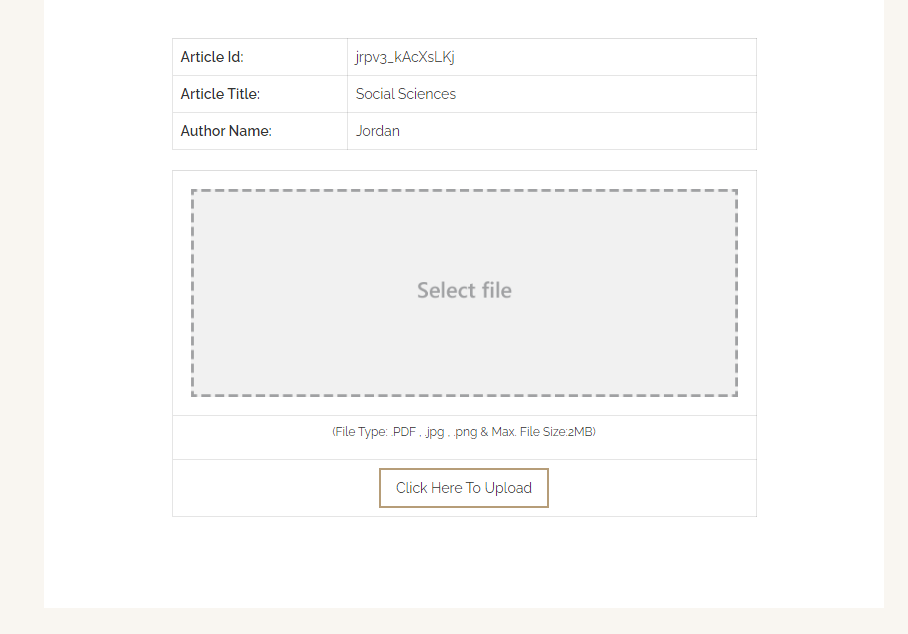This screenshot has height=634, width=908.
Task: Click the Max. File Size:2MB text
Action: click(x=543, y=432)
